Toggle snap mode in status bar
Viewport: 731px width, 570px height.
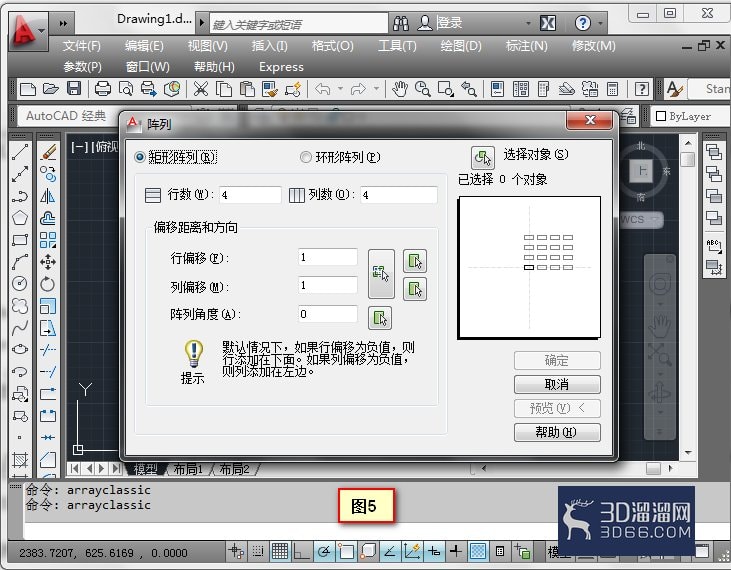[x=258, y=551]
